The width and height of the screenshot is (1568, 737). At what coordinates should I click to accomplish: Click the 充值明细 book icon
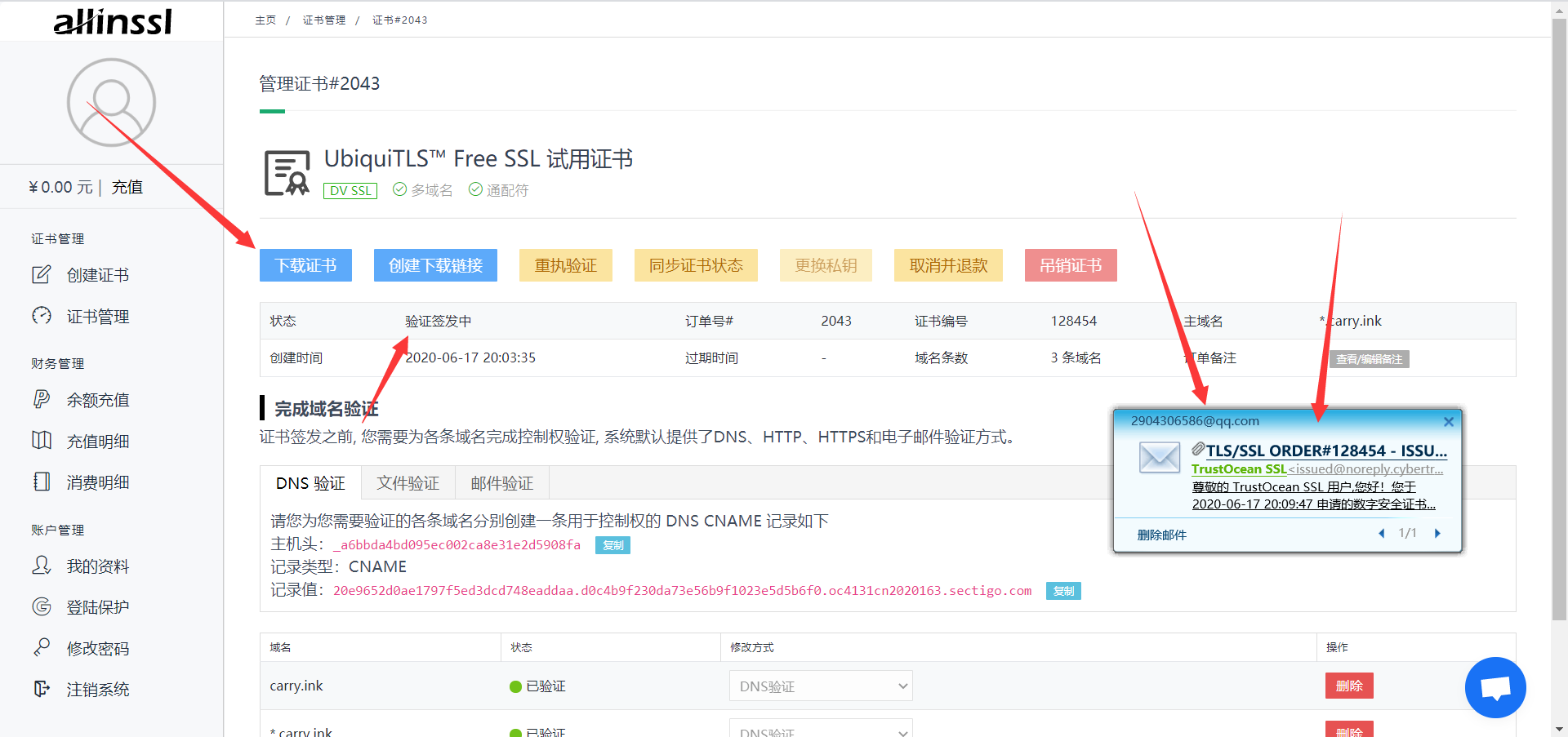(41, 440)
